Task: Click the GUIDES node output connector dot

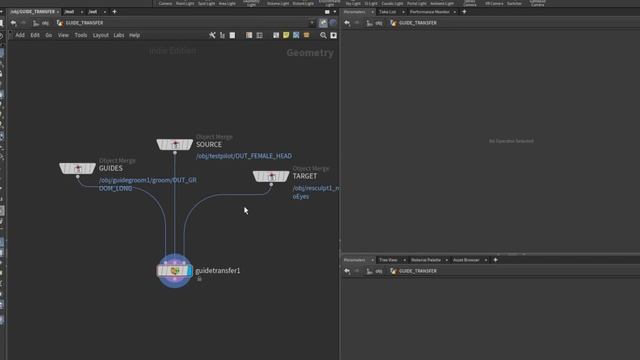Action: pyautogui.click(x=78, y=177)
